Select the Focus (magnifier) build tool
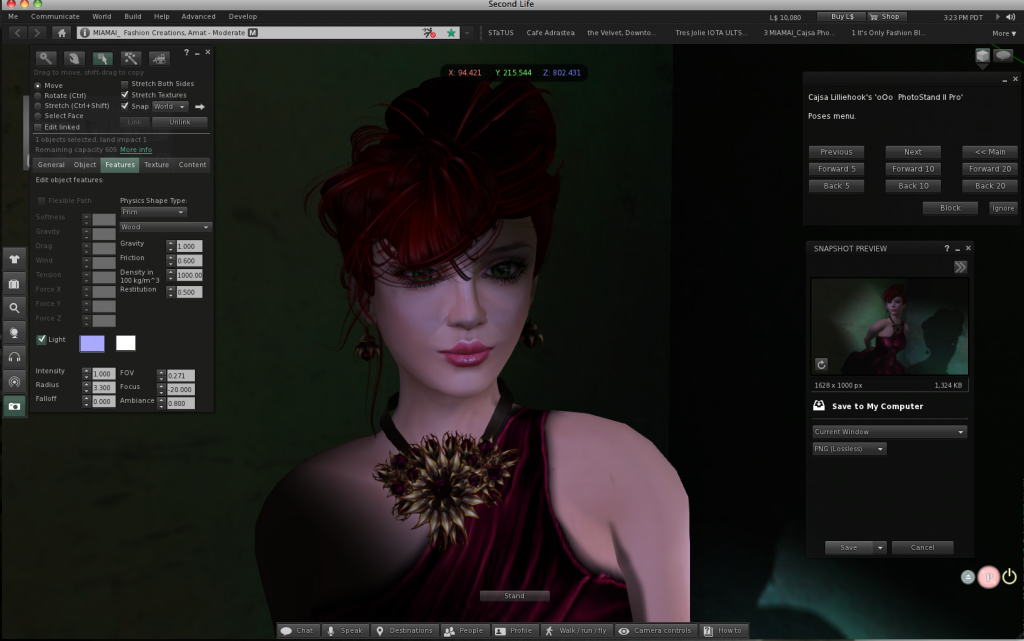The width and height of the screenshot is (1024, 641). [x=47, y=59]
